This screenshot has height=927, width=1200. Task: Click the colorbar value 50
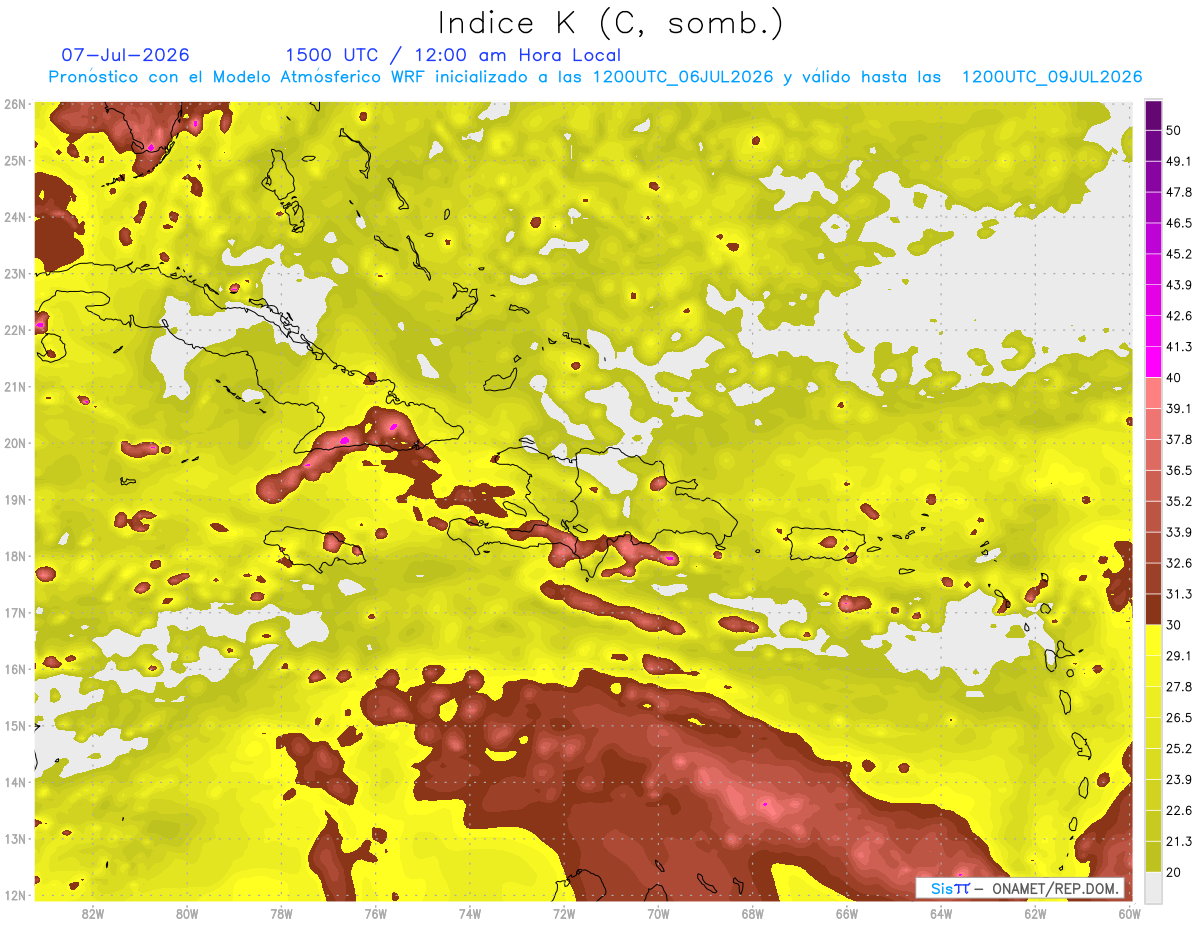pos(1174,130)
